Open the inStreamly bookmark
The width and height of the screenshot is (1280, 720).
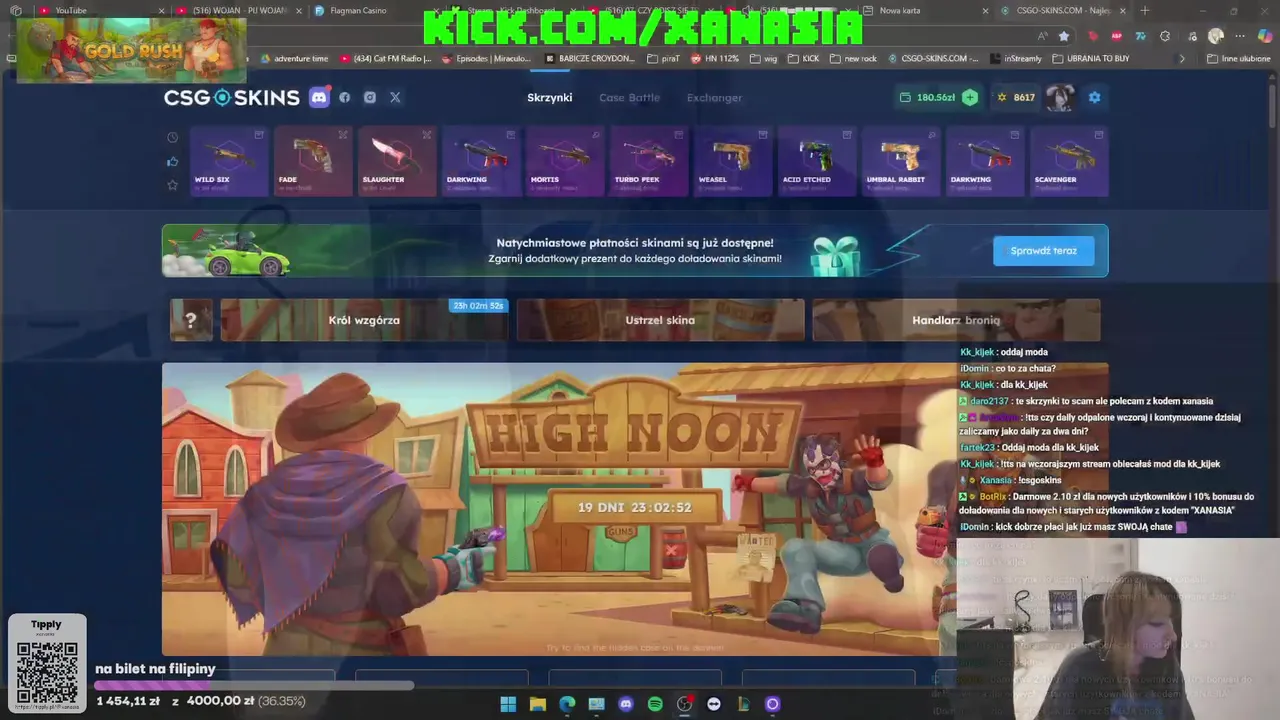1015,59
